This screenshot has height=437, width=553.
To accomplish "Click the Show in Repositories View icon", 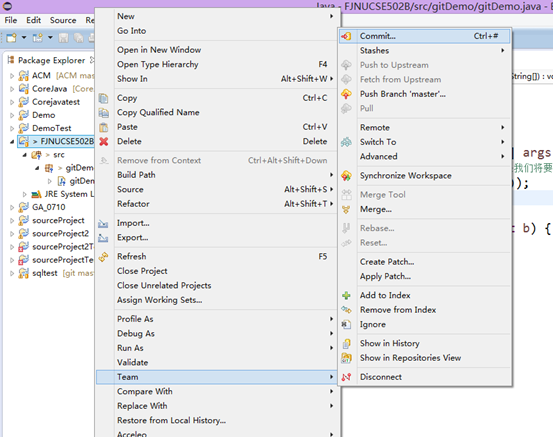I will click(346, 358).
